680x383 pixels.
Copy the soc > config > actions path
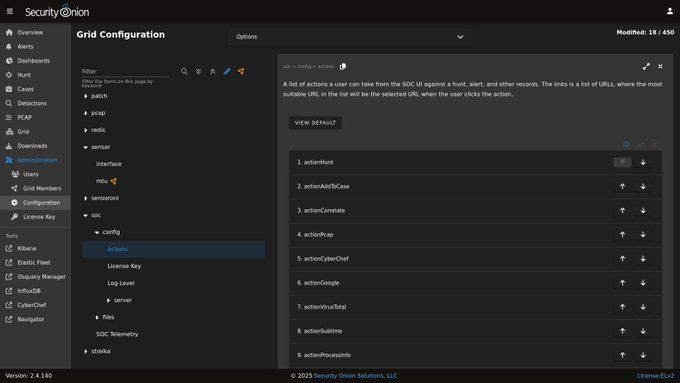coord(343,66)
